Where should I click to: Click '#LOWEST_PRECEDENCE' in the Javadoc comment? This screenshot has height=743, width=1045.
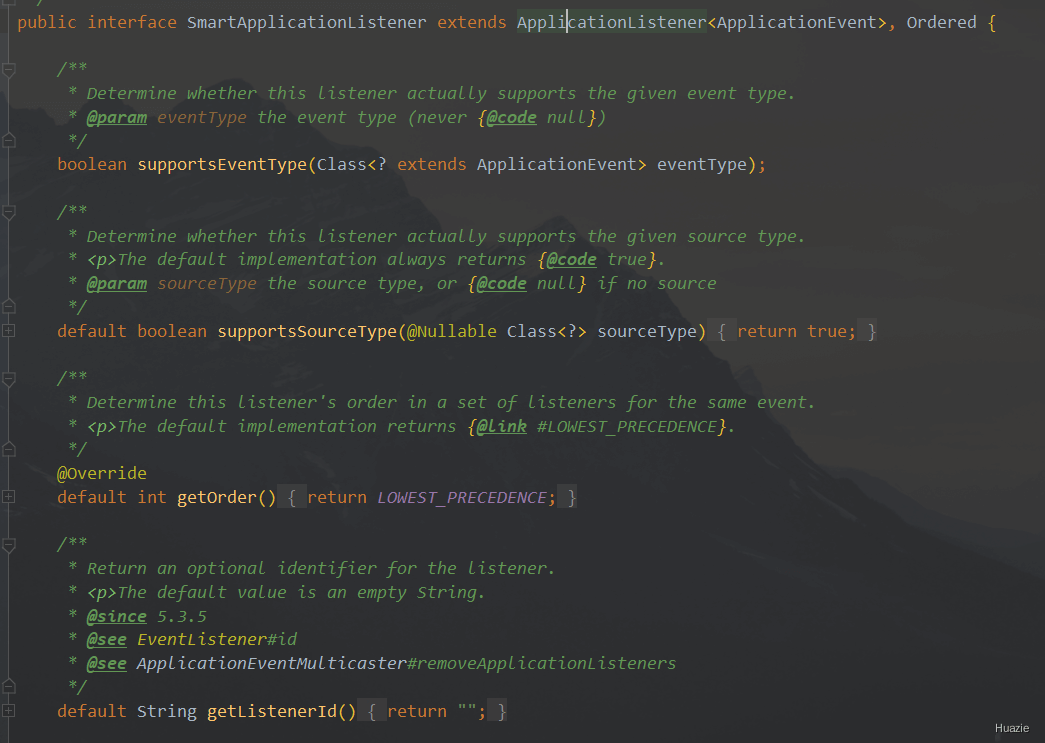[627, 426]
